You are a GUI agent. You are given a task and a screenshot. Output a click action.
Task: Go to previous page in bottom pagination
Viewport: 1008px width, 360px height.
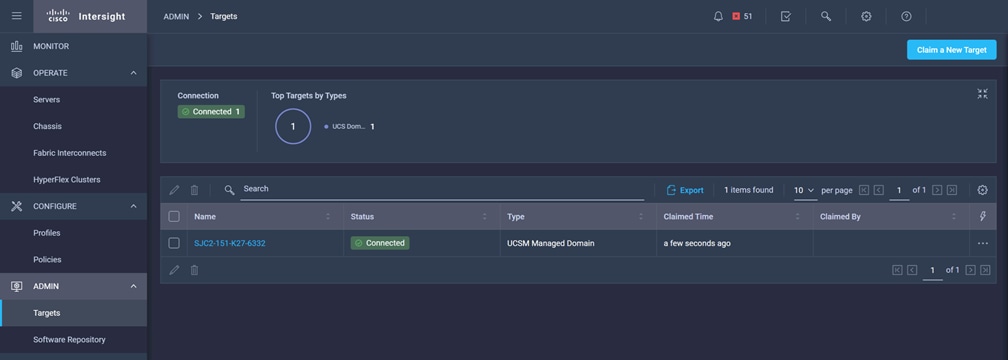click(912, 270)
